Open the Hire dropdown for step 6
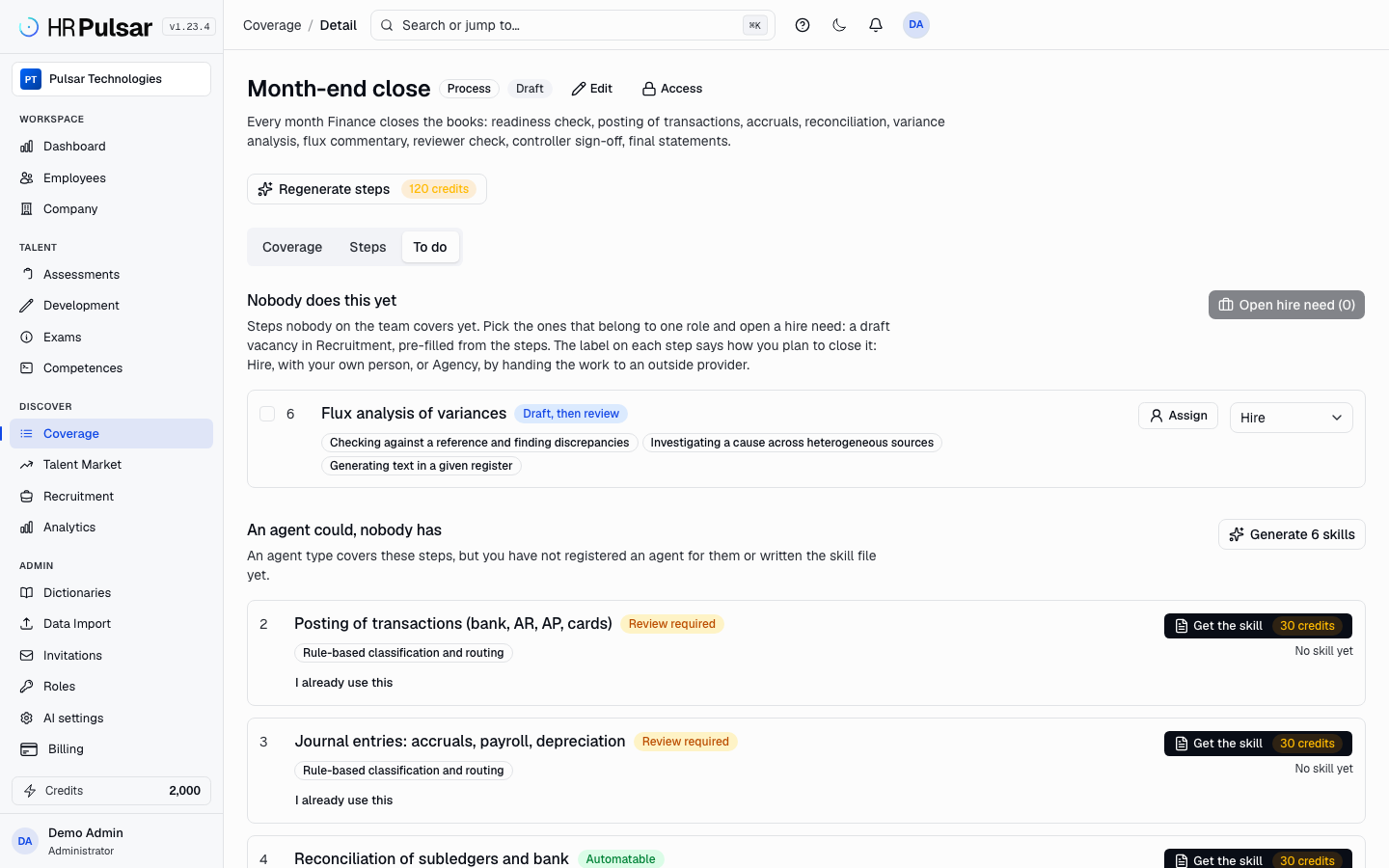The height and width of the screenshot is (868, 1389). point(1291,418)
